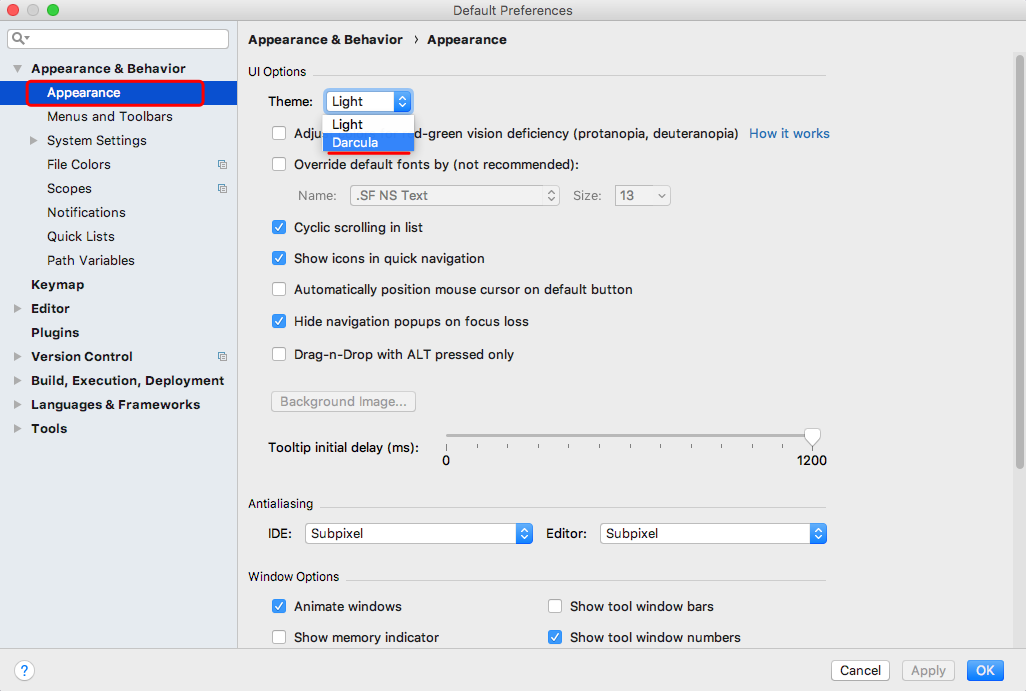The height and width of the screenshot is (691, 1026).
Task: Collapse the Appearance & Behavior section
Action: click(18, 69)
